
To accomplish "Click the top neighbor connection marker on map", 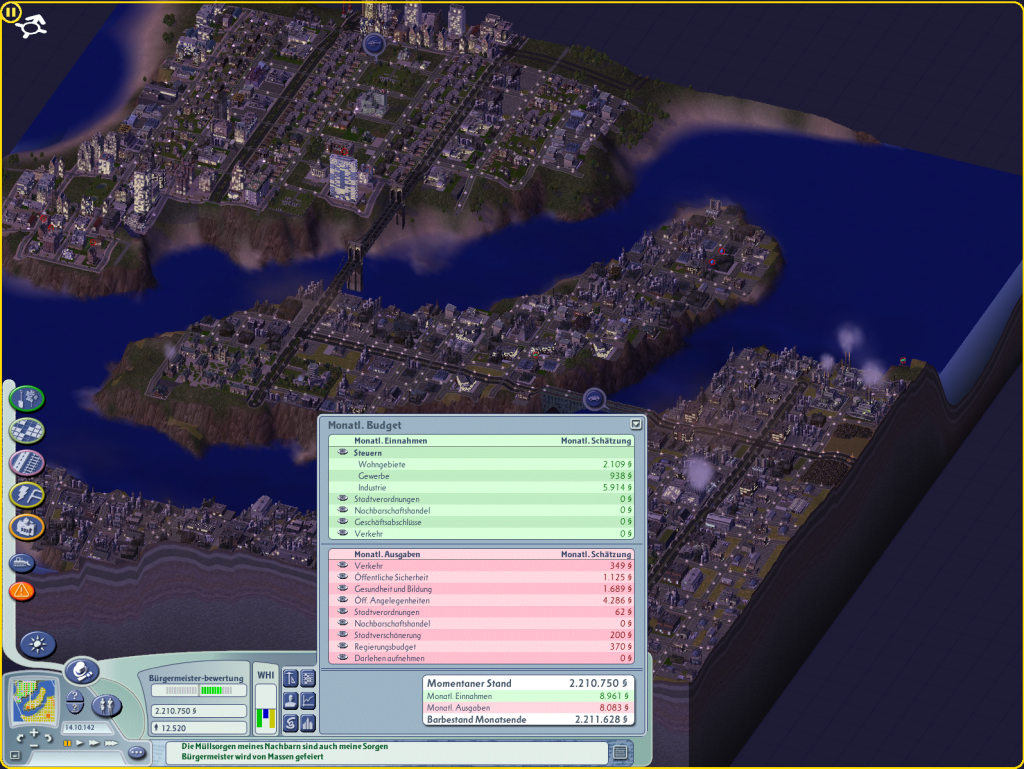I will [374, 45].
